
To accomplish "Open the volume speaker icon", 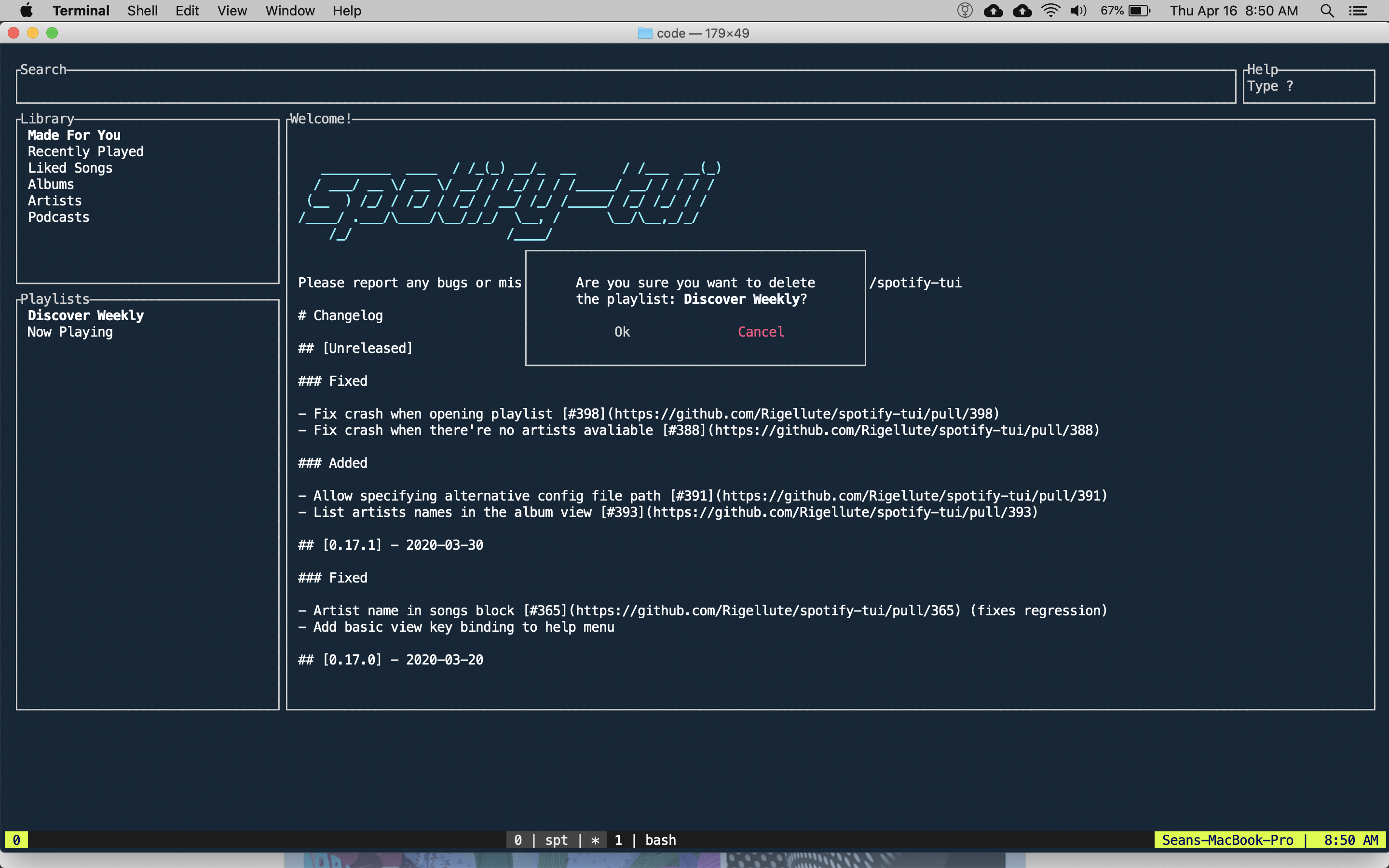I will coord(1078,11).
